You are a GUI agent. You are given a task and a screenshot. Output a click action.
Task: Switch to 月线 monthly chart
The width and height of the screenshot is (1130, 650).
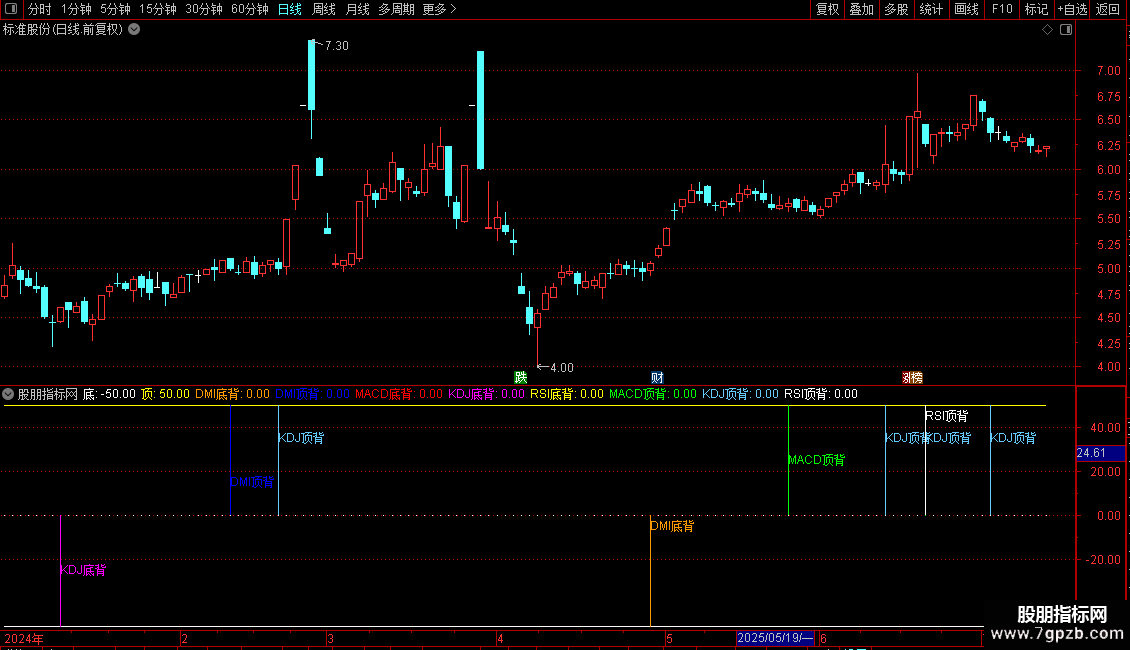pos(357,9)
